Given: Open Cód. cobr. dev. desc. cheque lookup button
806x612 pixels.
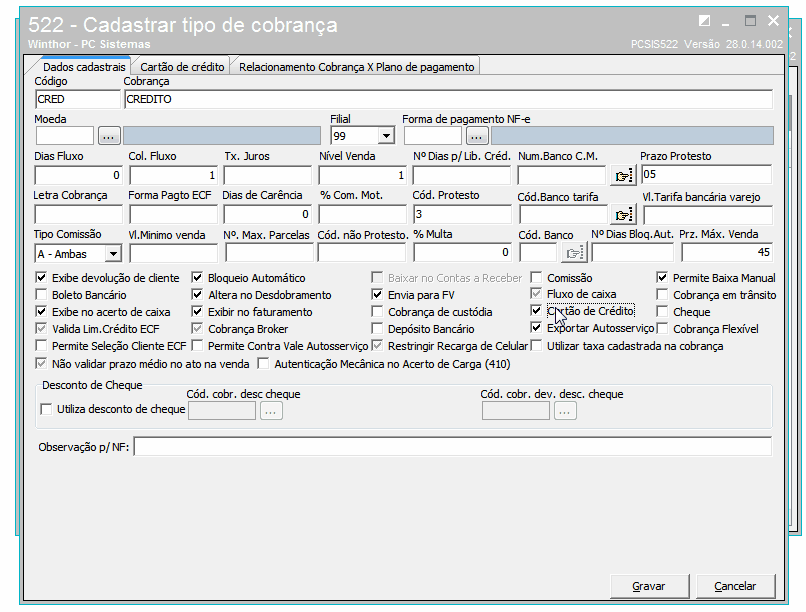Looking at the screenshot, I should 565,411.
